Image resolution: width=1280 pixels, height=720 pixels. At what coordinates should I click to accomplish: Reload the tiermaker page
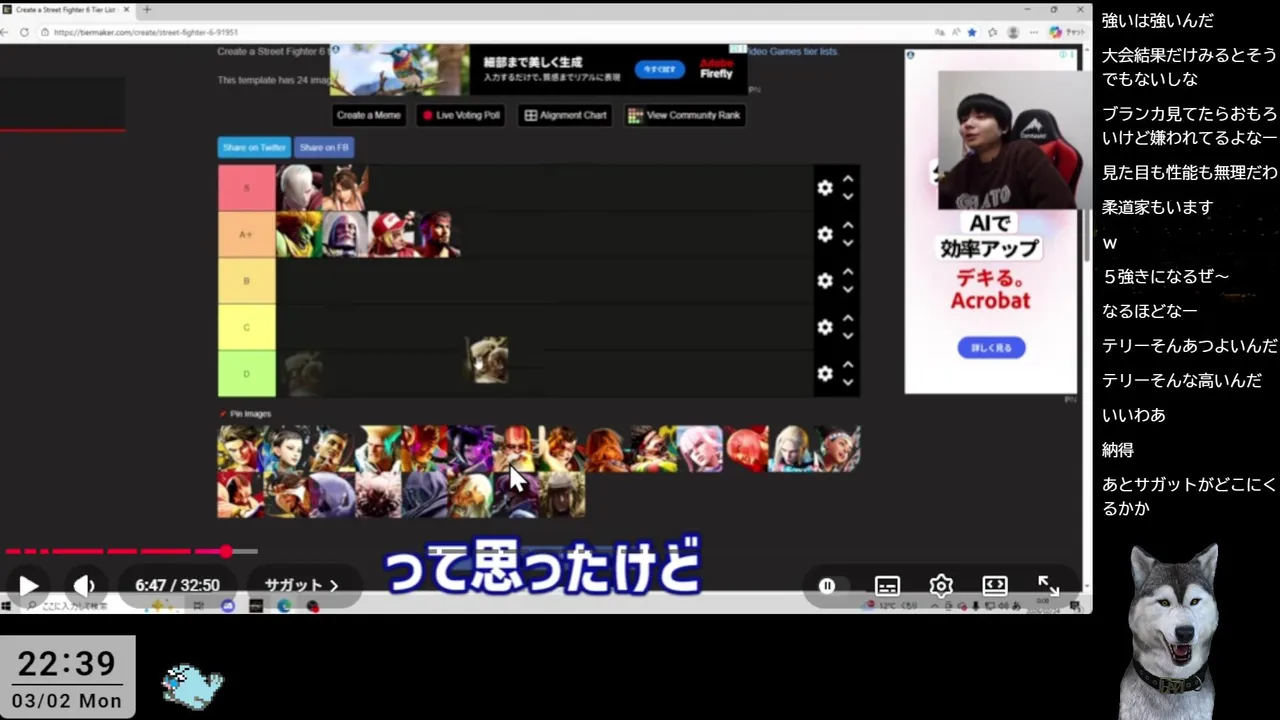pyautogui.click(x=25, y=32)
